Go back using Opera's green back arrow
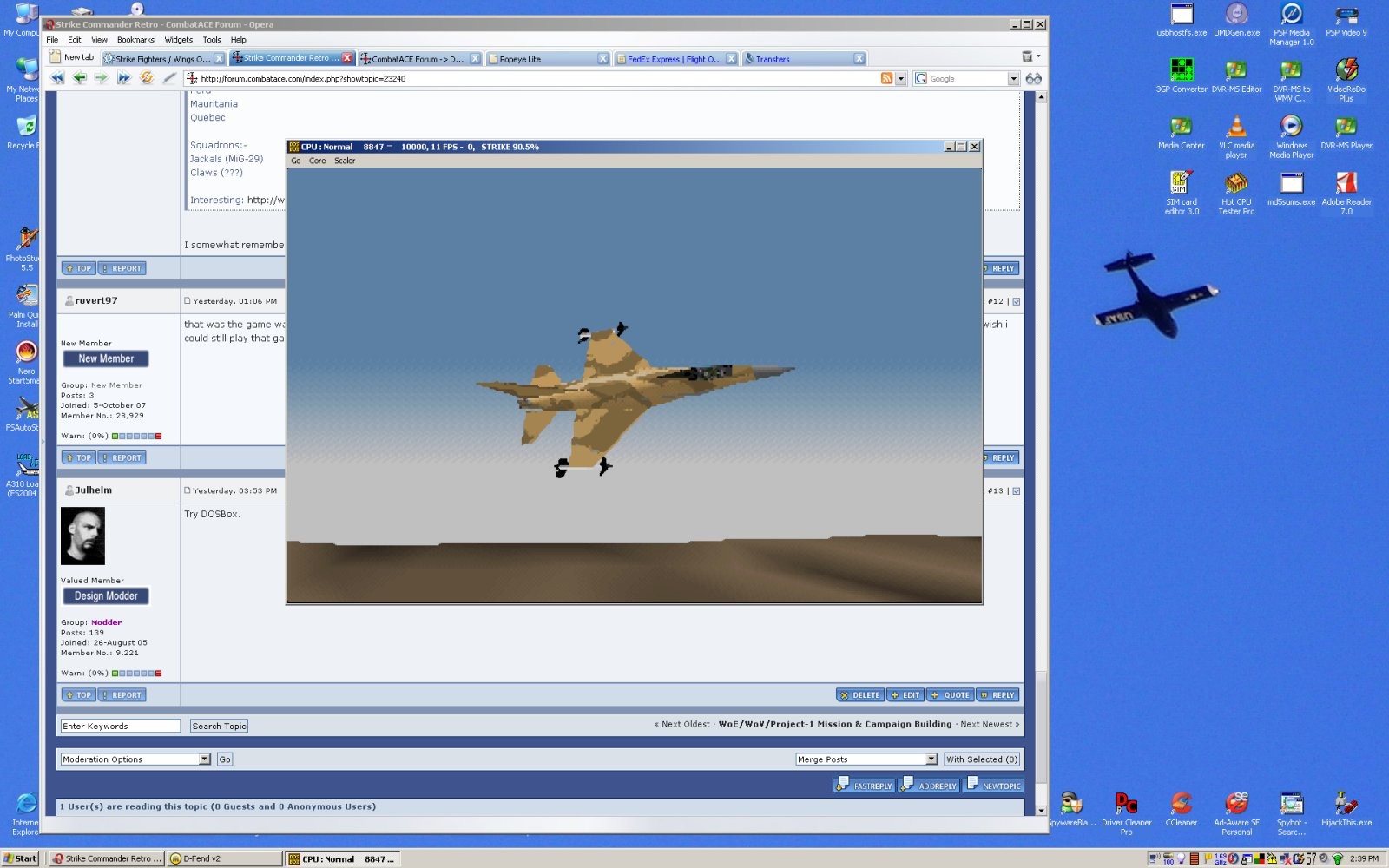 [x=80, y=78]
